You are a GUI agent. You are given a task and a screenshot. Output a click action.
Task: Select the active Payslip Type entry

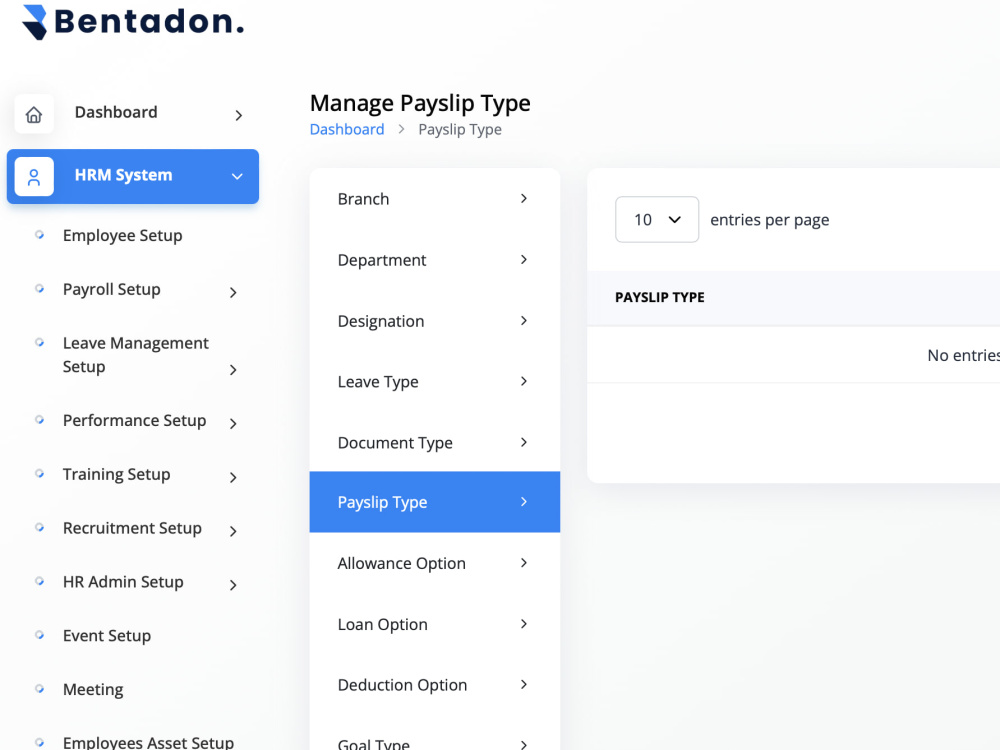435,502
